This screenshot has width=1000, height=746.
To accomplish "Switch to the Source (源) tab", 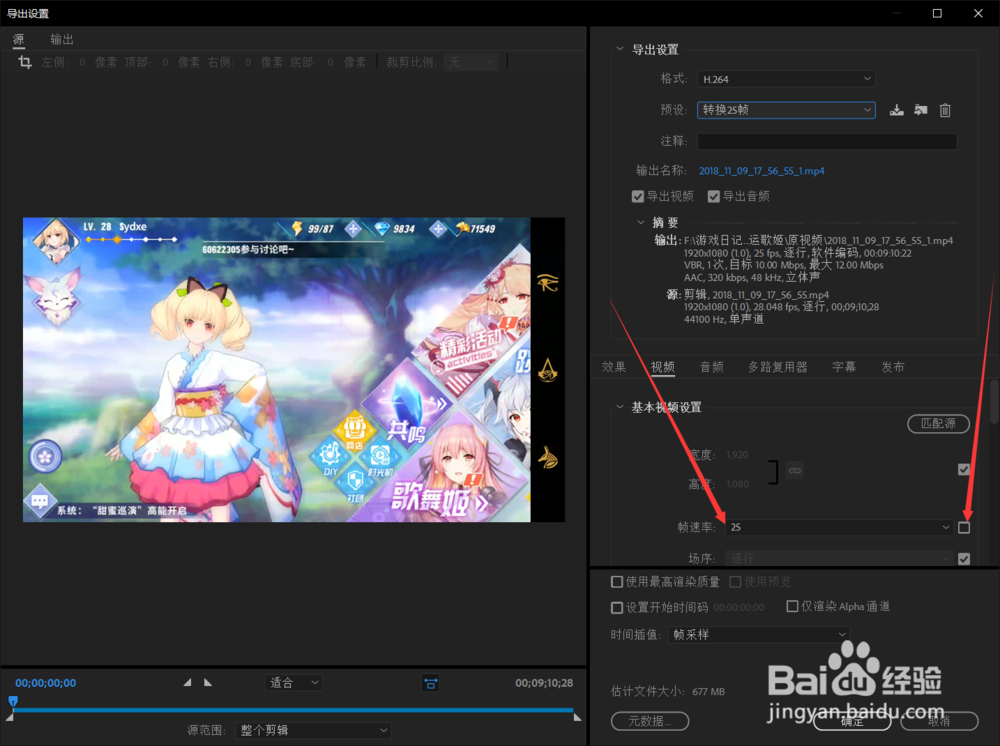I will tap(18, 39).
